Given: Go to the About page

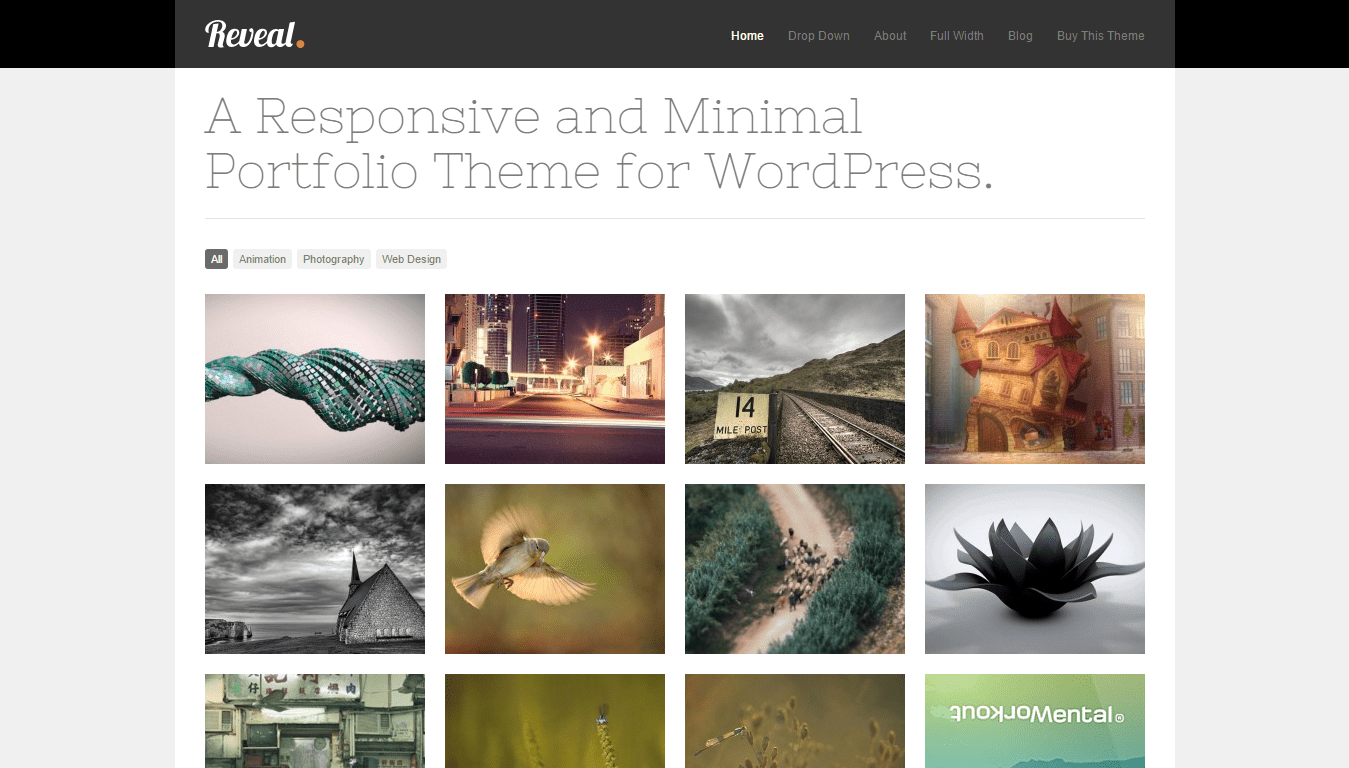Looking at the screenshot, I should [x=890, y=36].
